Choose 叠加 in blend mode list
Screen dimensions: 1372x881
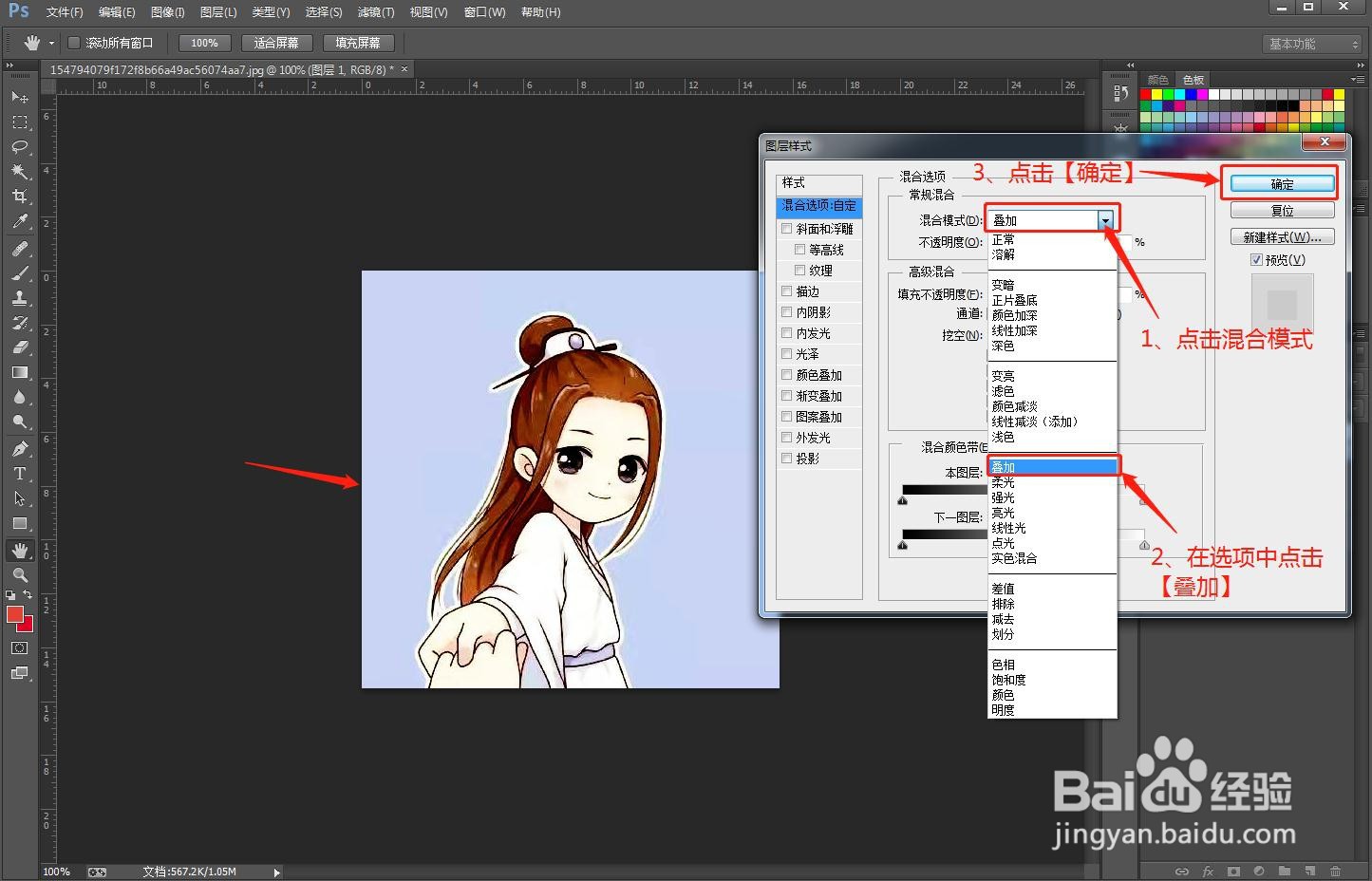tap(1053, 467)
